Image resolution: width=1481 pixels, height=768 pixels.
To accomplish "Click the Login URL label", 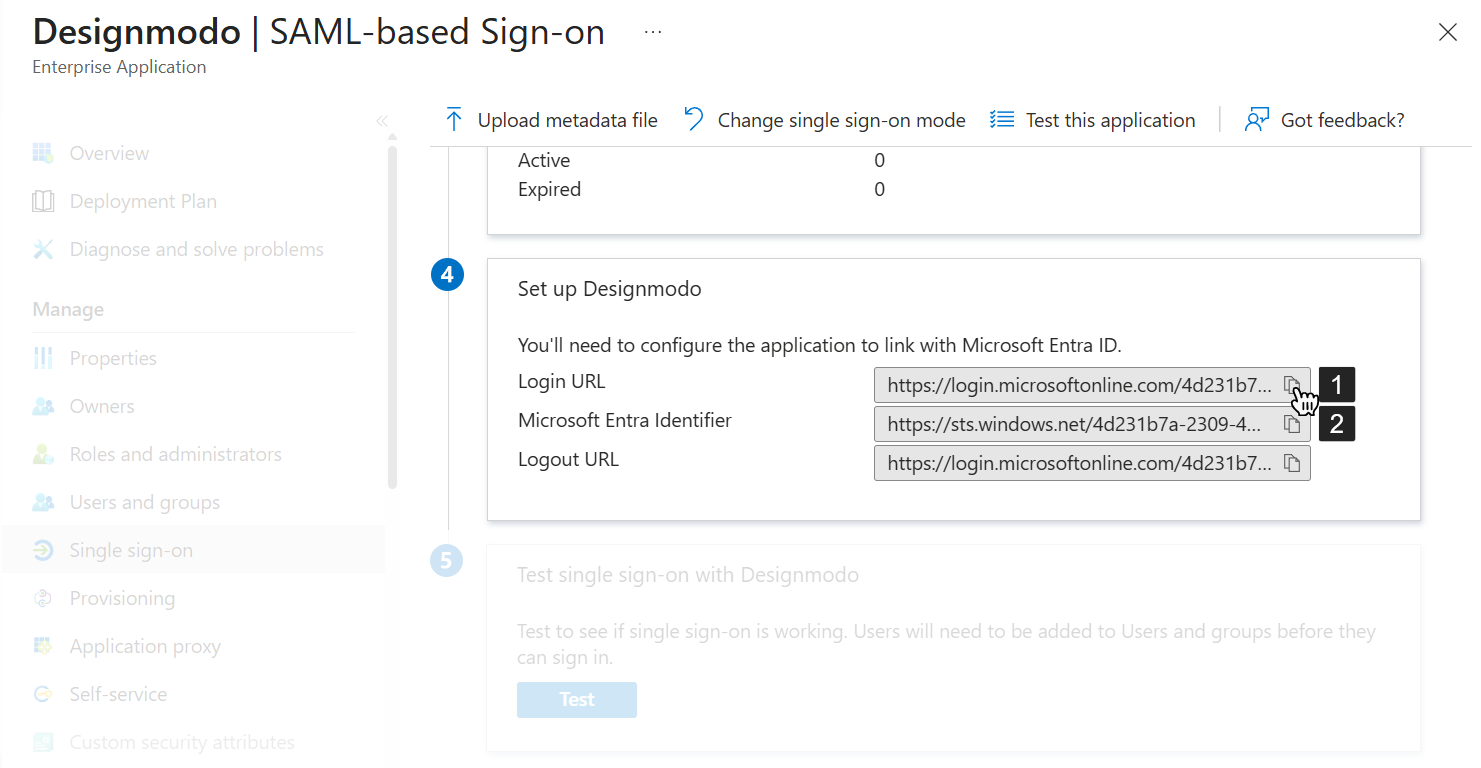I will (562, 381).
